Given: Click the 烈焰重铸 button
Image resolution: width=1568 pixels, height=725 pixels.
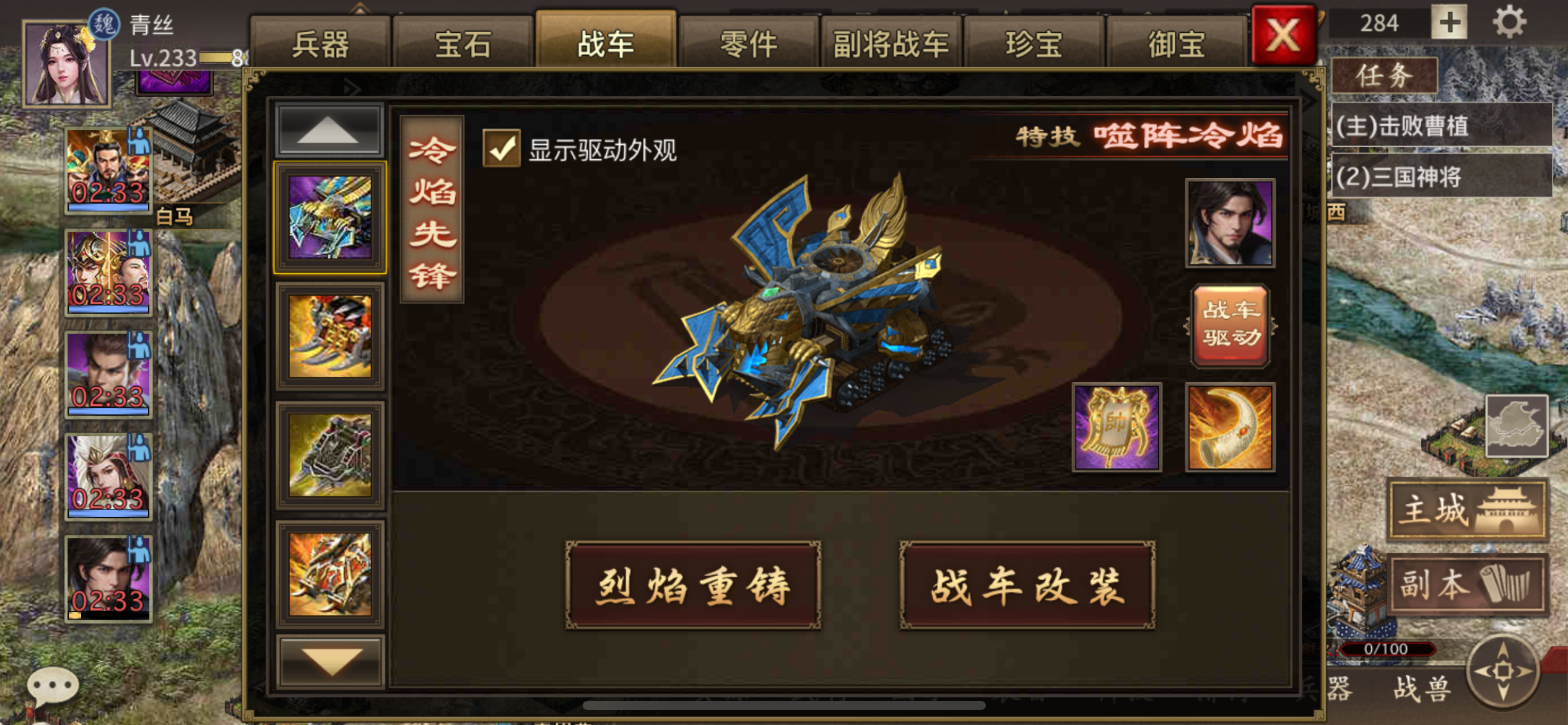Looking at the screenshot, I should (694, 586).
